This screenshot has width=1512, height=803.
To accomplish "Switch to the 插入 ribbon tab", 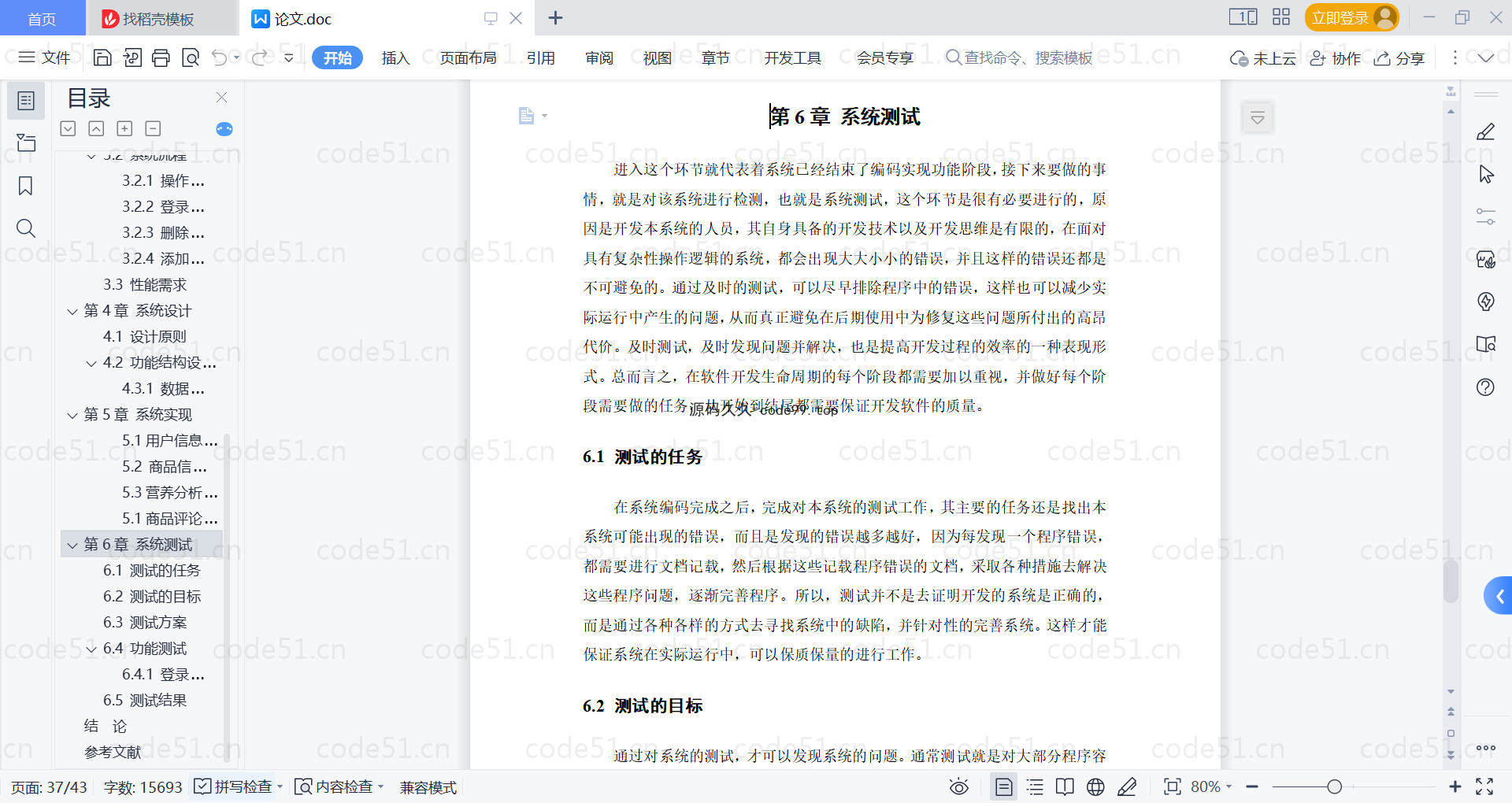I will click(395, 57).
